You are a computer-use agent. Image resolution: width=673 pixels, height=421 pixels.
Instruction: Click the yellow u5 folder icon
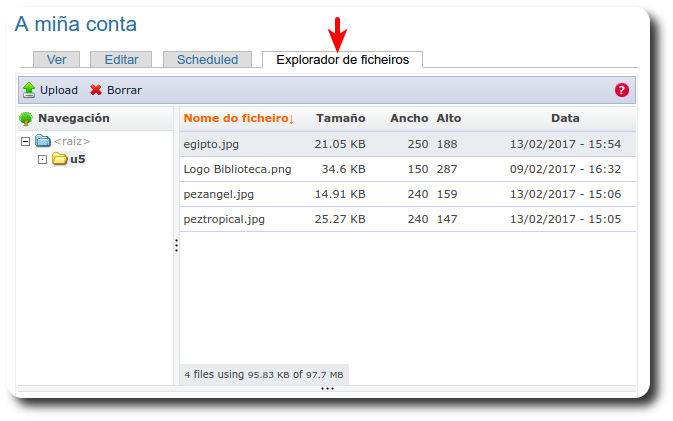[59, 159]
